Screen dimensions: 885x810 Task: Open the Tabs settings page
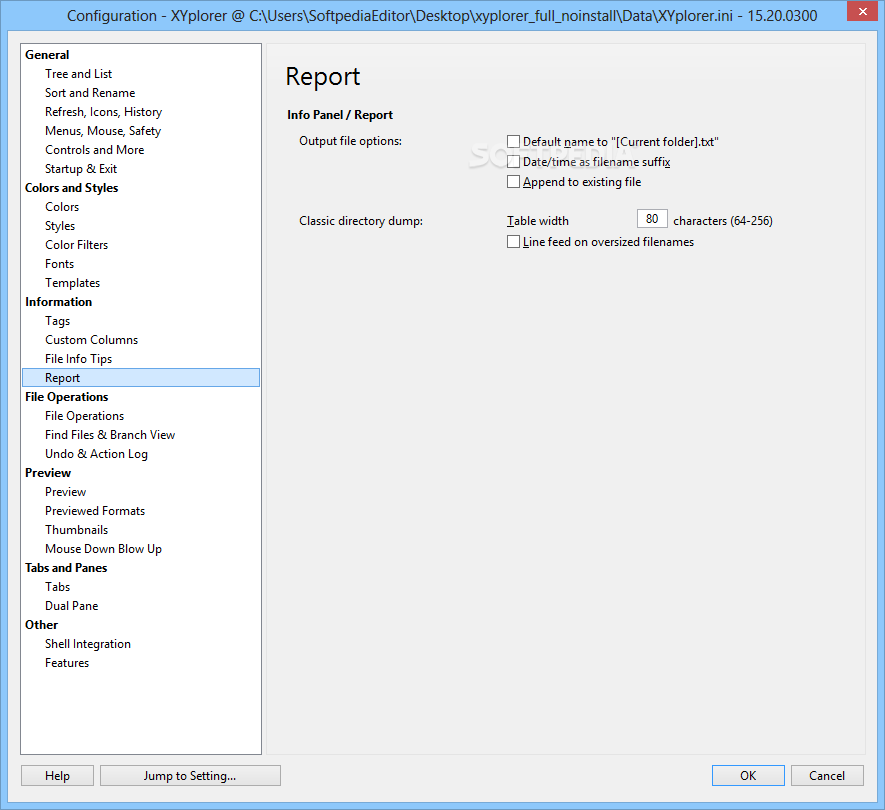pos(58,587)
